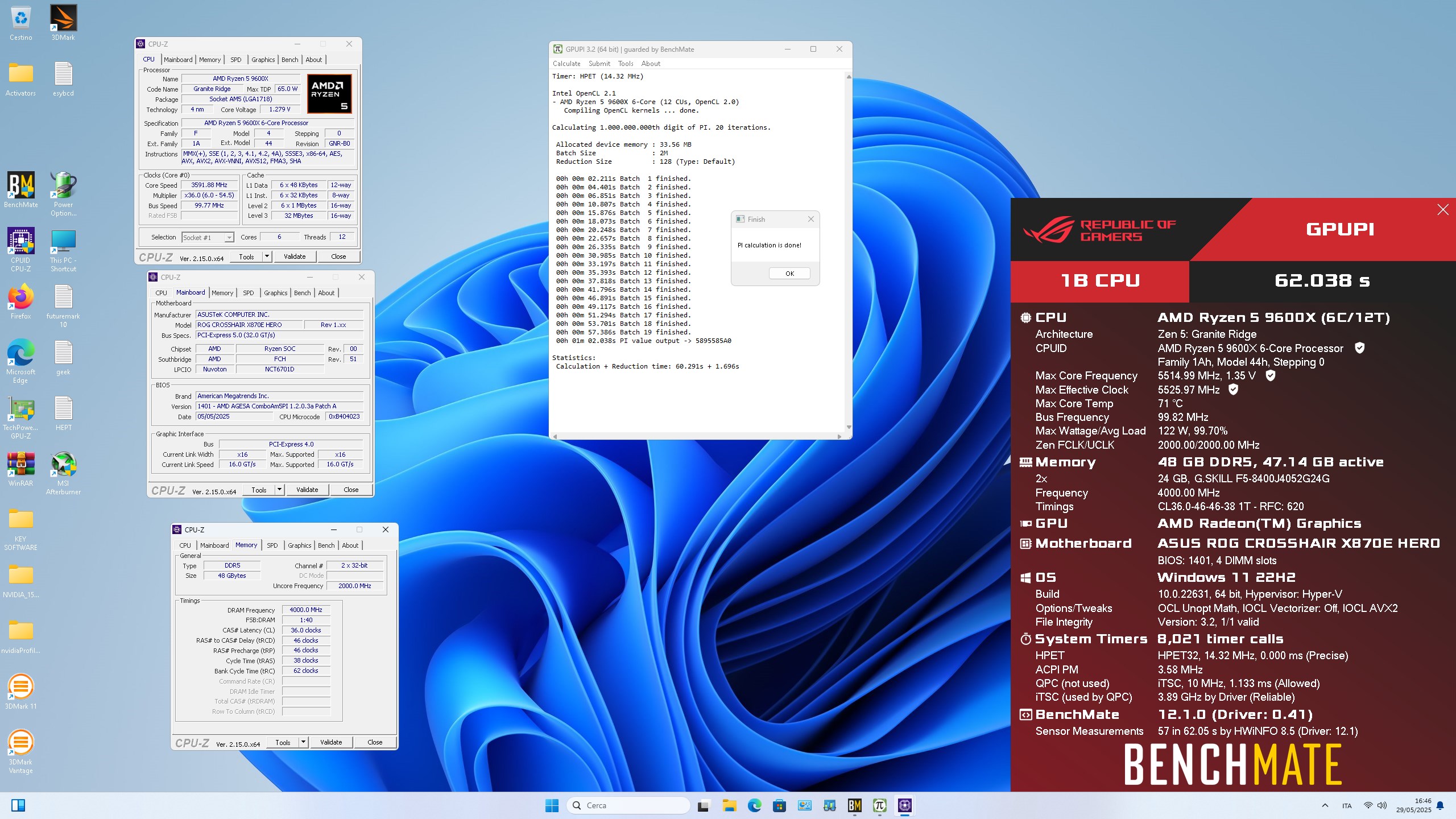Viewport: 1456px width, 819px height.
Task: Open the 3DMark Vantage desktop shortcut
Action: point(20,751)
